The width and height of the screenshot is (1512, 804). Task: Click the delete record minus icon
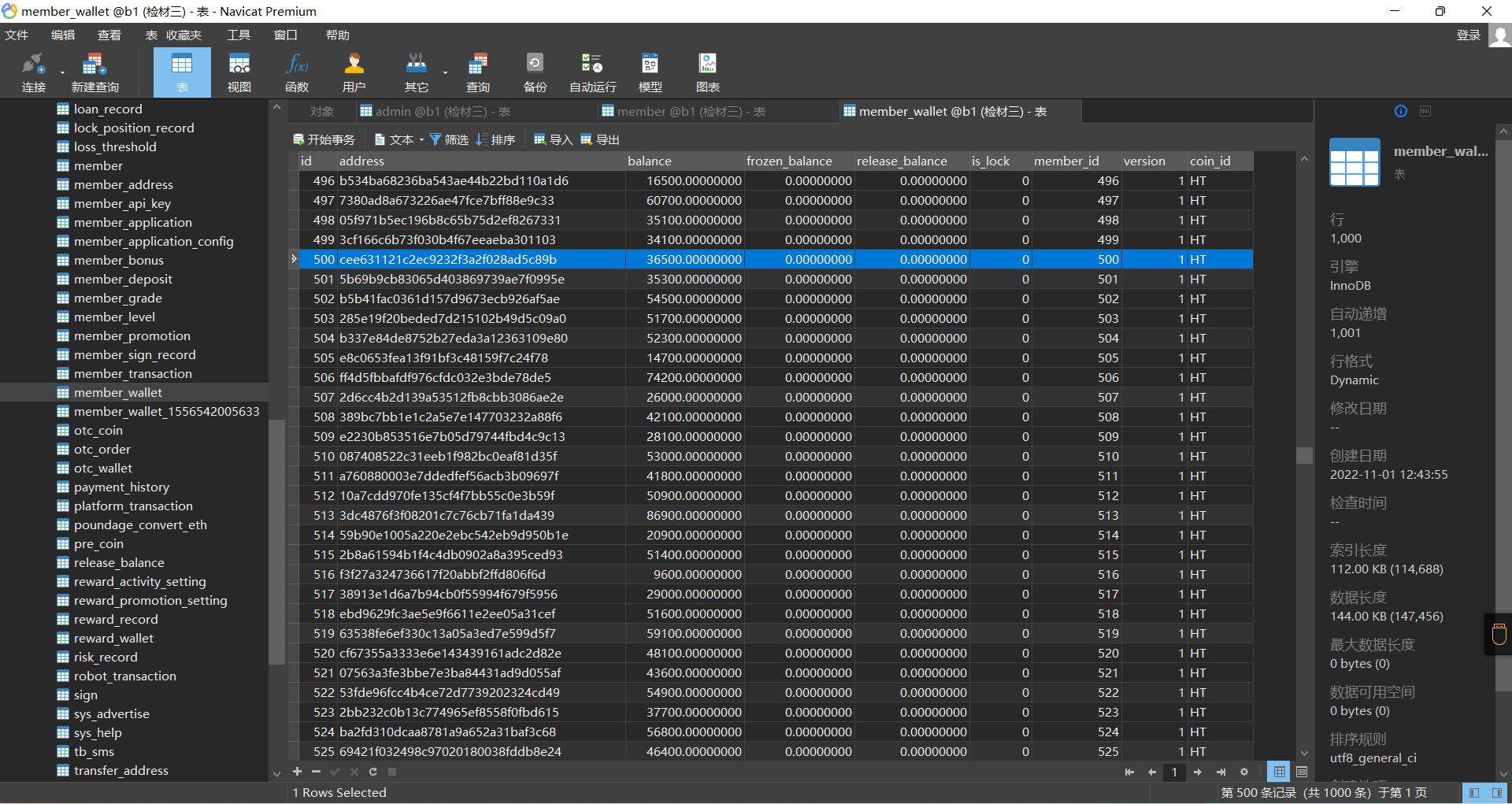pyautogui.click(x=316, y=772)
